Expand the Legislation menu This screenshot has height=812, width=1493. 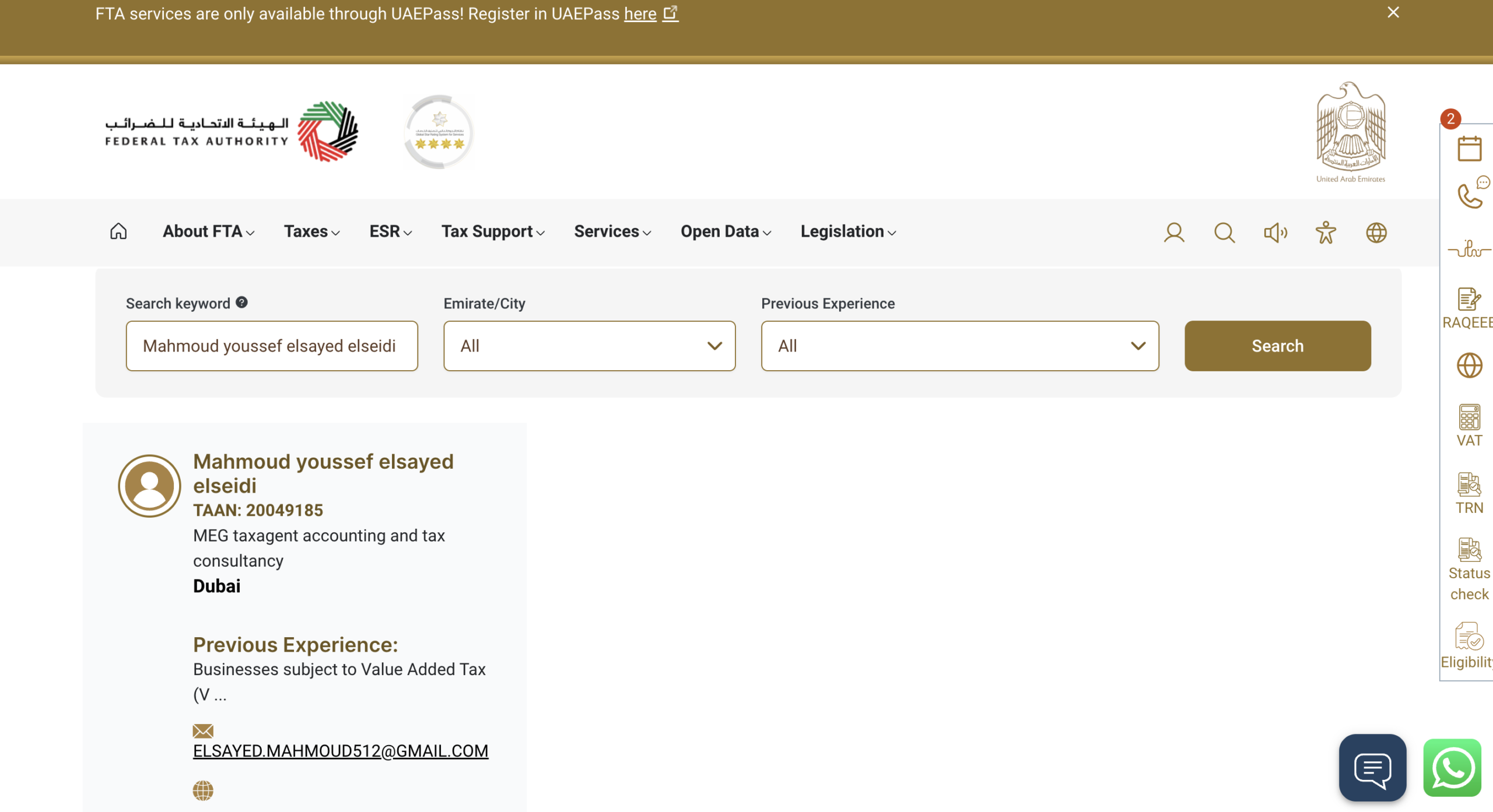tap(848, 231)
